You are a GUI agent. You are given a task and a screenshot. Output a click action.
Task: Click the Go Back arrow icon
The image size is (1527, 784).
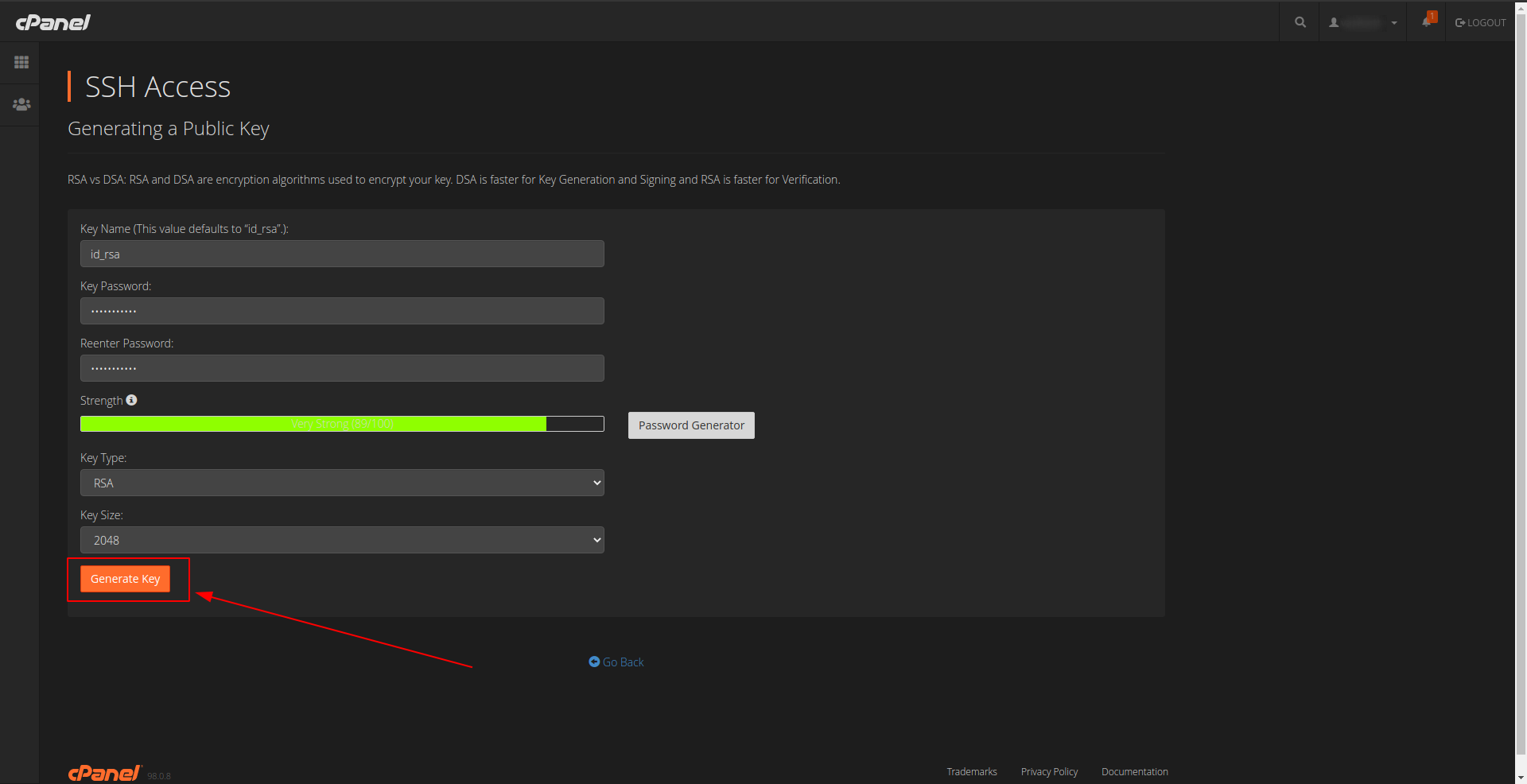click(594, 662)
